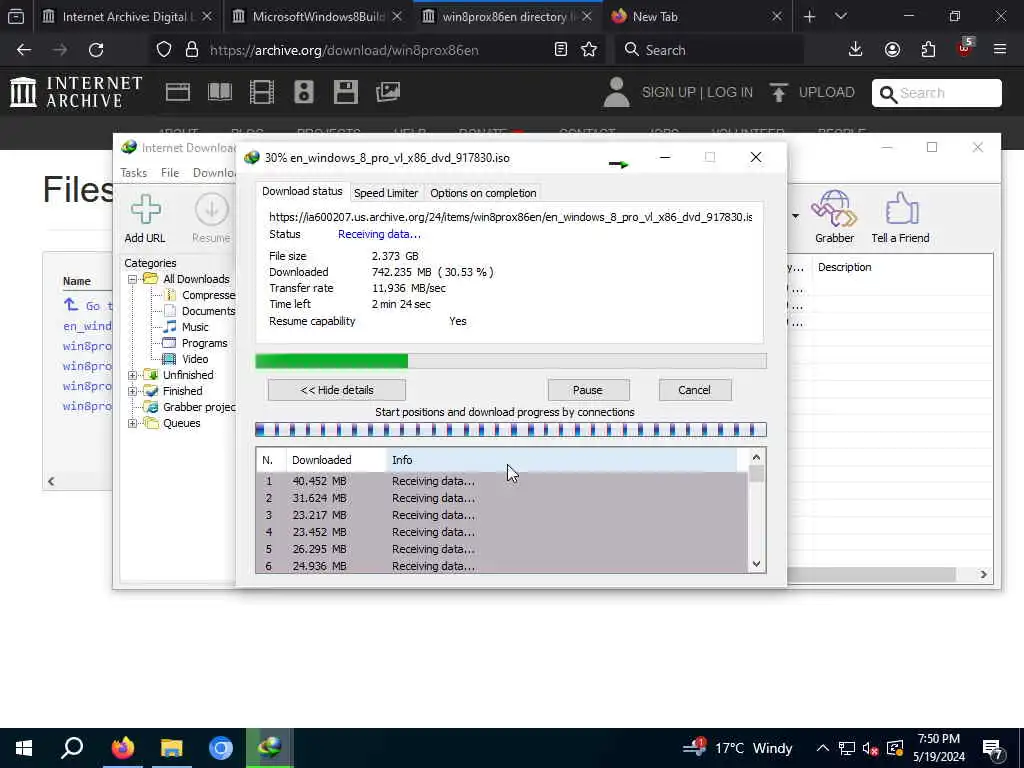Open Firefox extensions puzzle icon
This screenshot has width=1024, height=768.
928,50
